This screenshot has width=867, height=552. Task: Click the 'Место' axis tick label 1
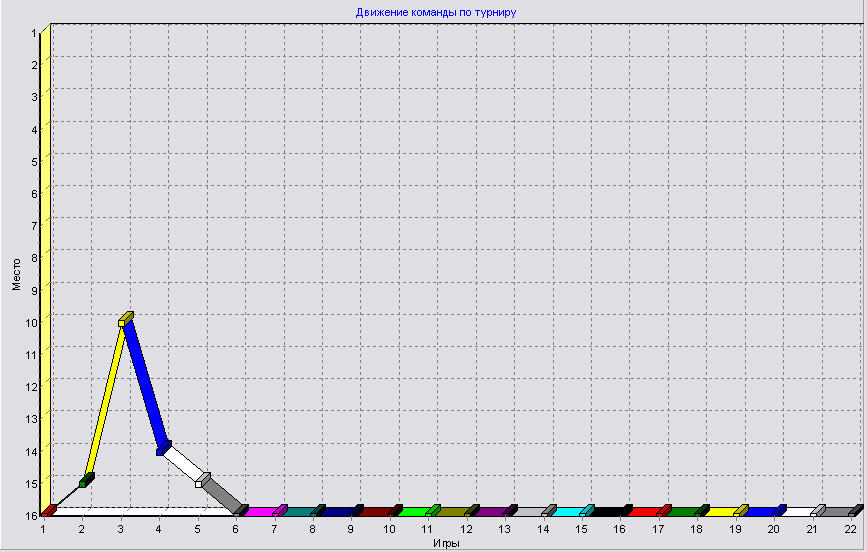coord(34,33)
